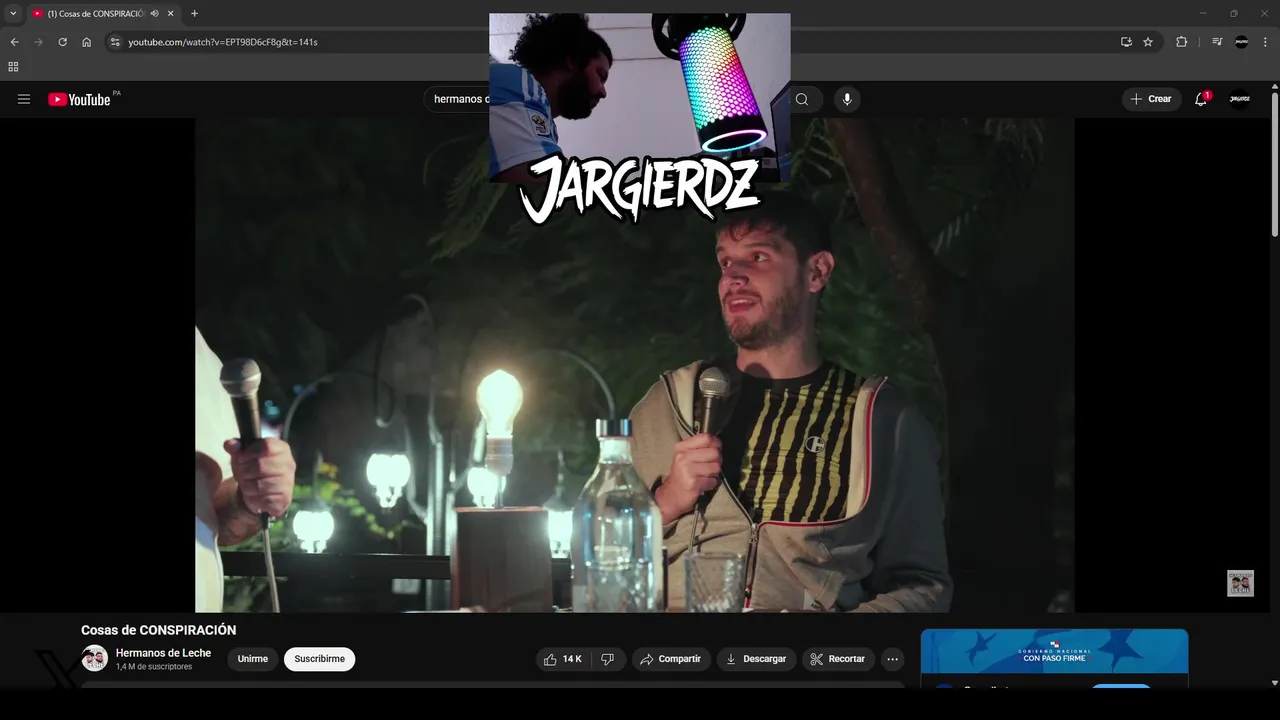Open the apps grid in bookmarks bar
Viewport: 1280px width, 720px height.
click(x=13, y=67)
